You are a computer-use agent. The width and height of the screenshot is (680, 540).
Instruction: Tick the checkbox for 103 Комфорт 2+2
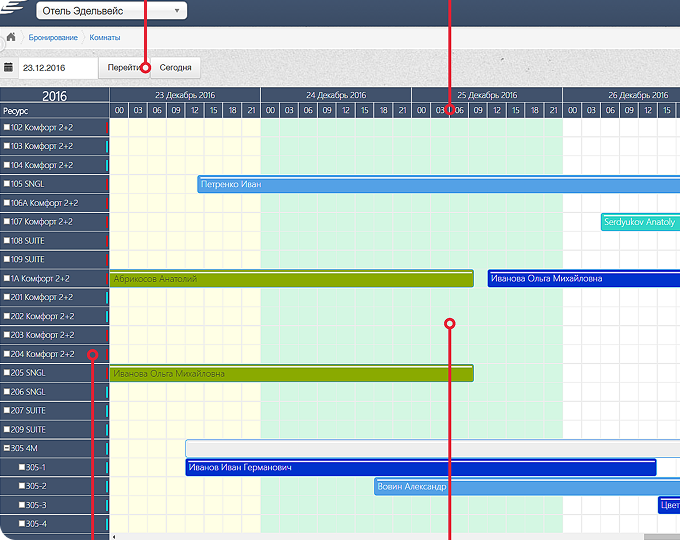(x=7, y=146)
